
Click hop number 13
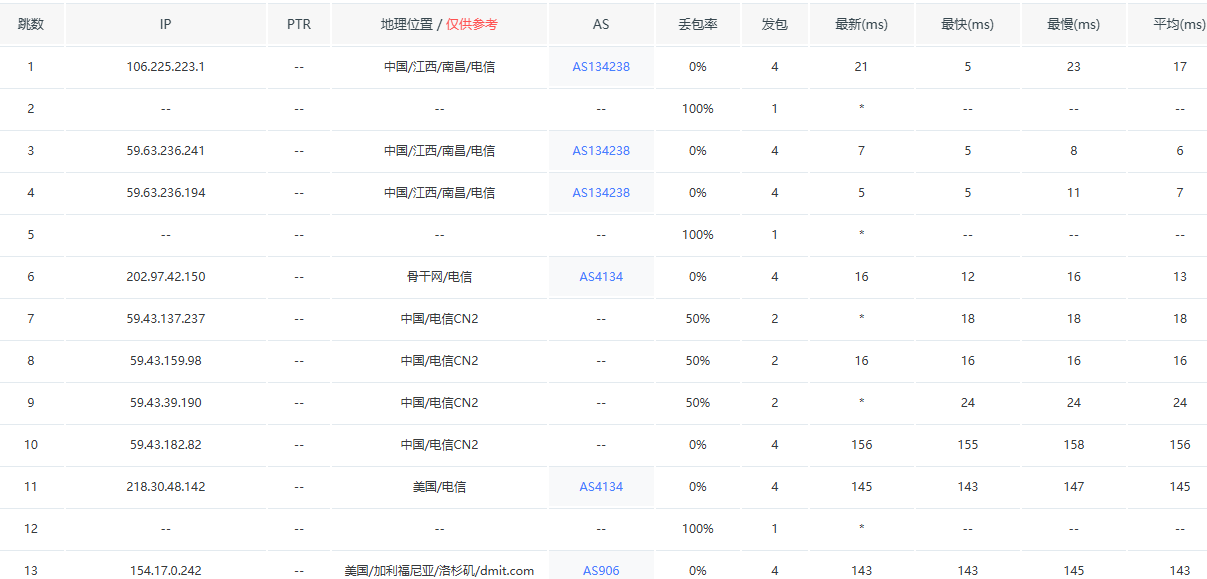(x=31, y=571)
